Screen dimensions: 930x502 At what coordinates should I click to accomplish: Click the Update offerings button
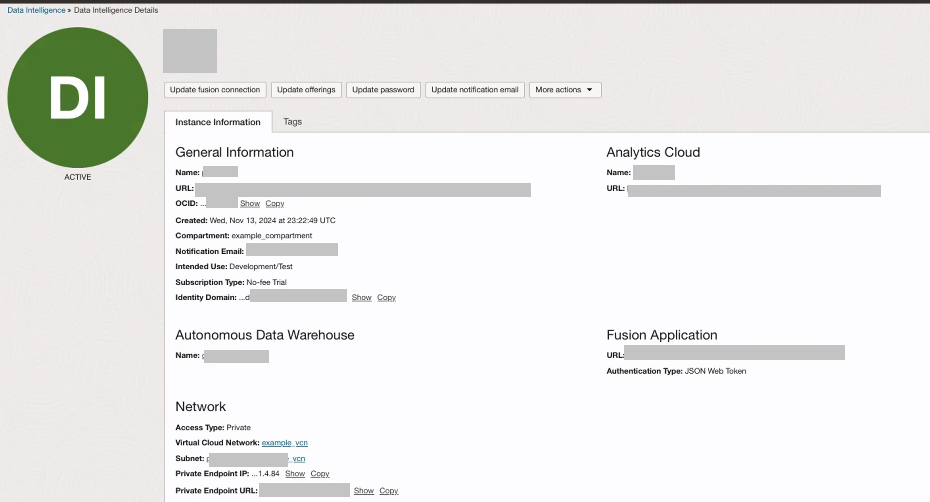point(307,90)
